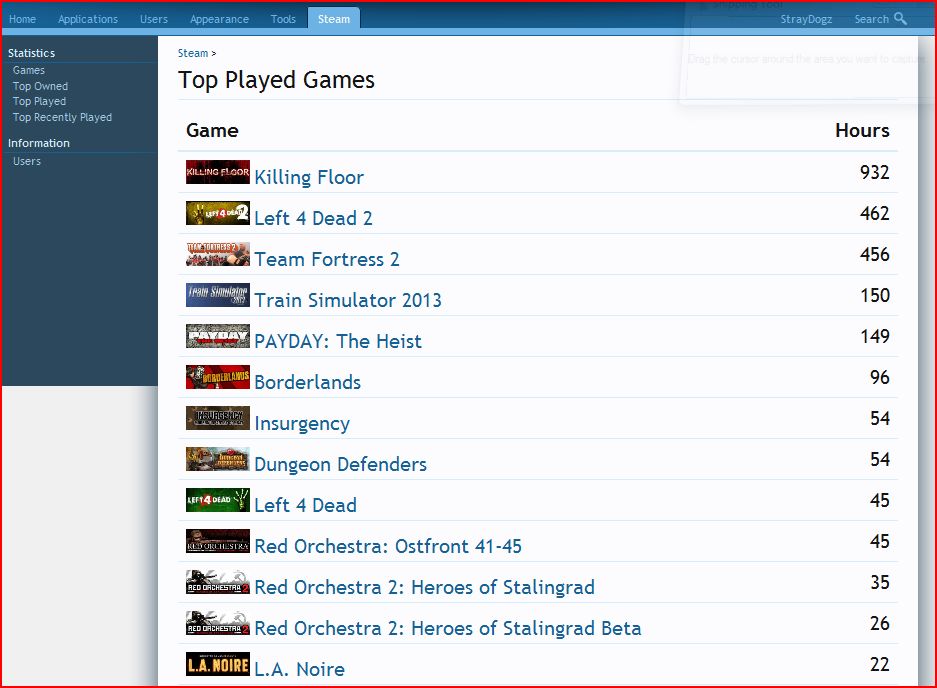The width and height of the screenshot is (937, 688).
Task: Go to the Home page
Action: 22,19
